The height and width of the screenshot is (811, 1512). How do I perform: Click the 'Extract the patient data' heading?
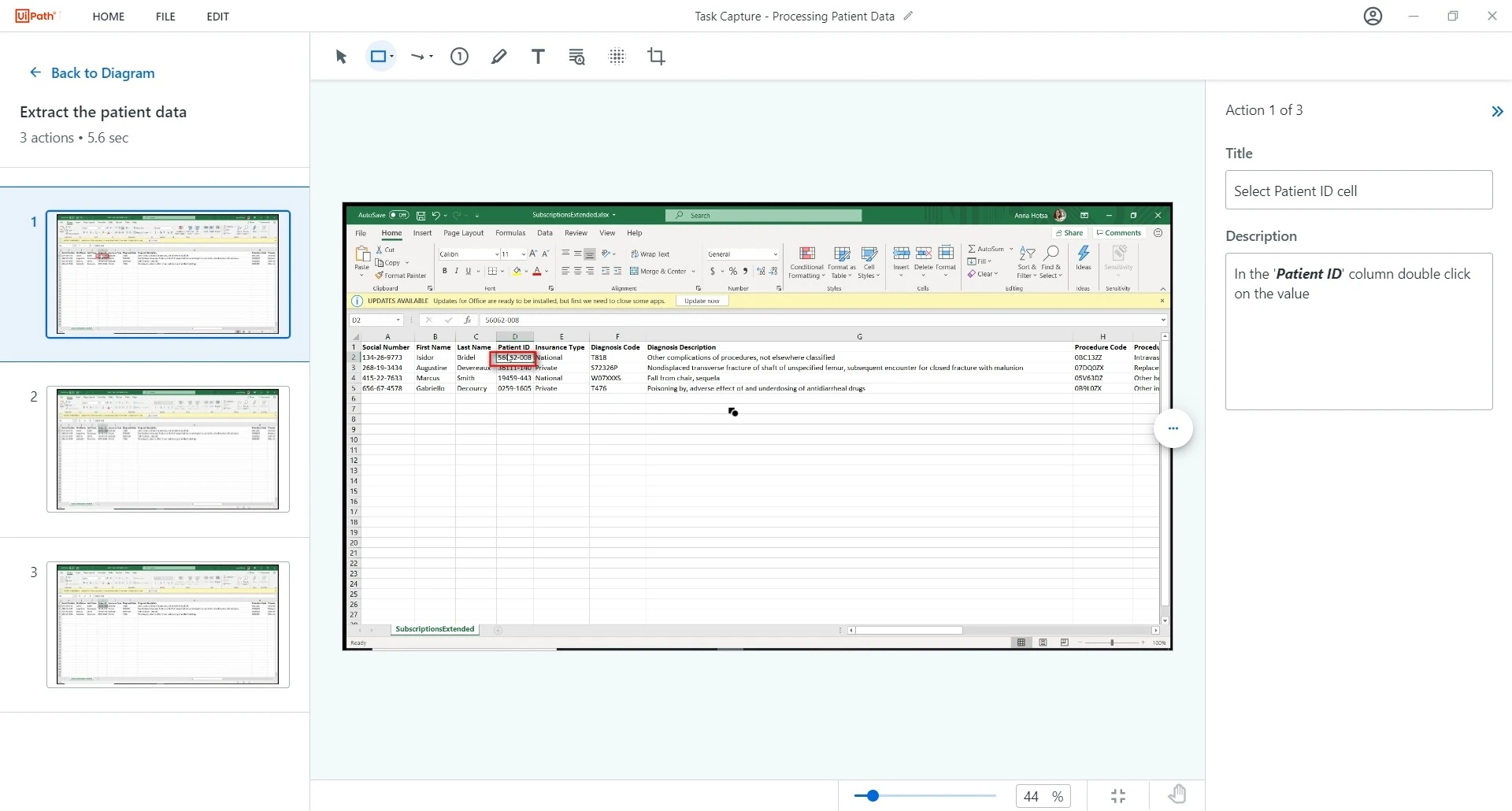103,112
